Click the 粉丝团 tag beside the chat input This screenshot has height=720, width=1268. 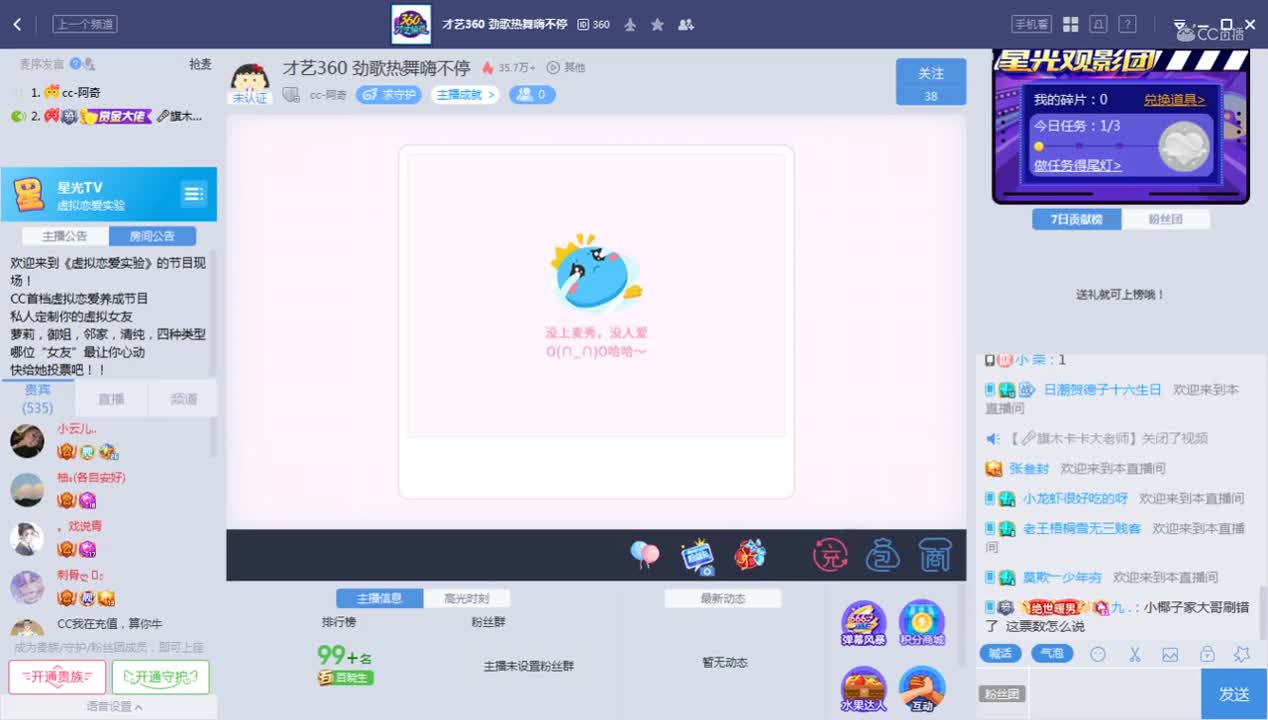point(1001,694)
